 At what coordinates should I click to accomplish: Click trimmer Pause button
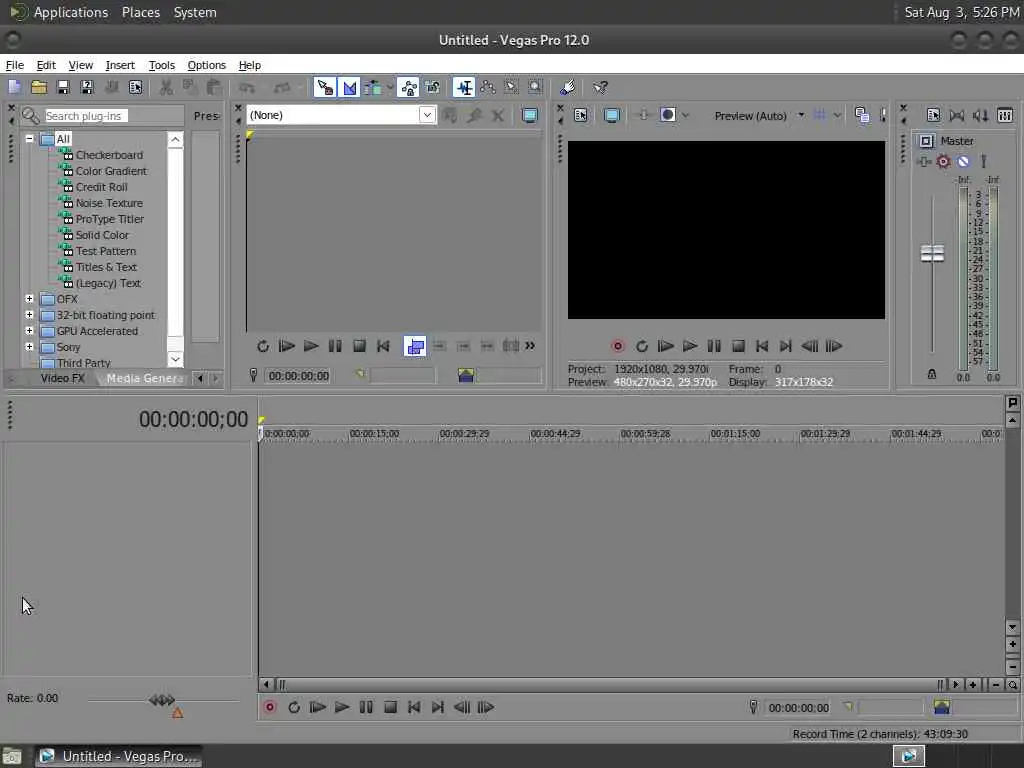(x=335, y=346)
